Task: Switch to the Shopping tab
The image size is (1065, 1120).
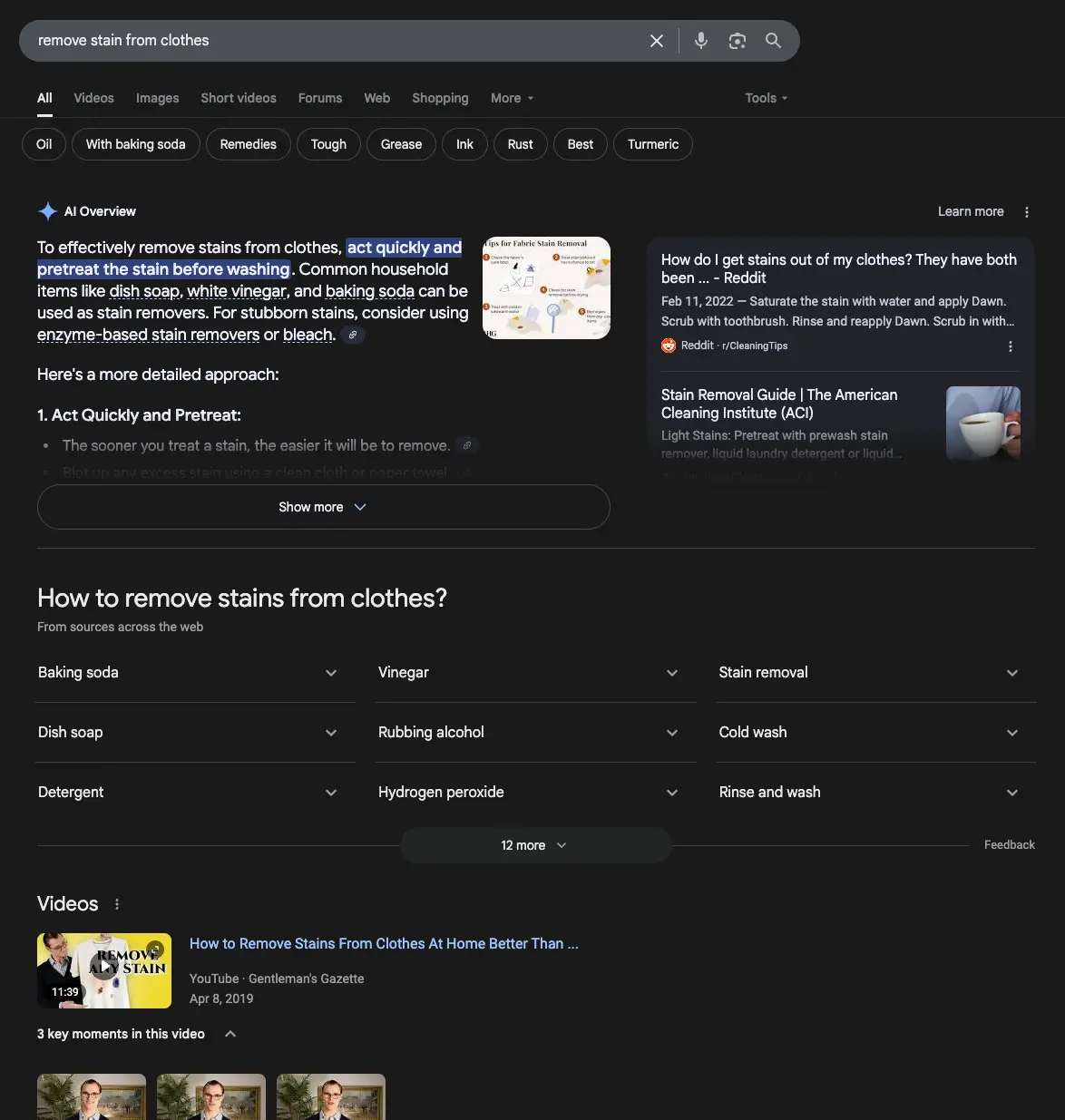Action: [x=440, y=98]
